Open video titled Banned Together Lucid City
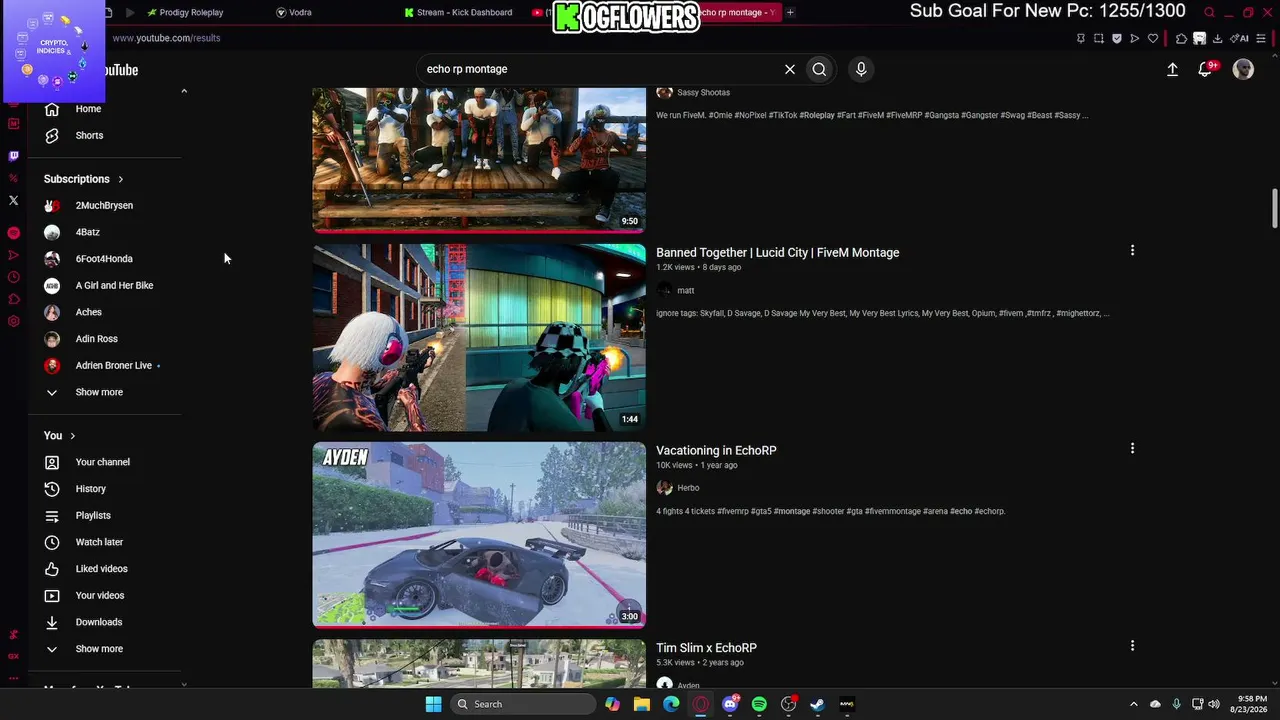1280x720 pixels. 777,253
